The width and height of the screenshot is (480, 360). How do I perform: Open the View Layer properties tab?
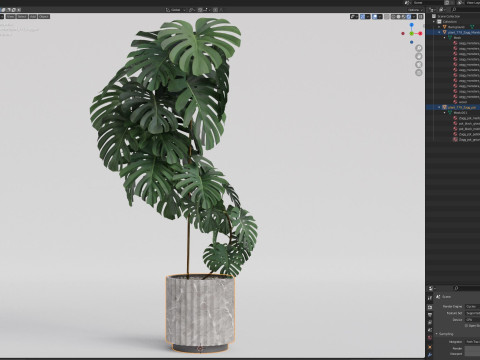430,322
